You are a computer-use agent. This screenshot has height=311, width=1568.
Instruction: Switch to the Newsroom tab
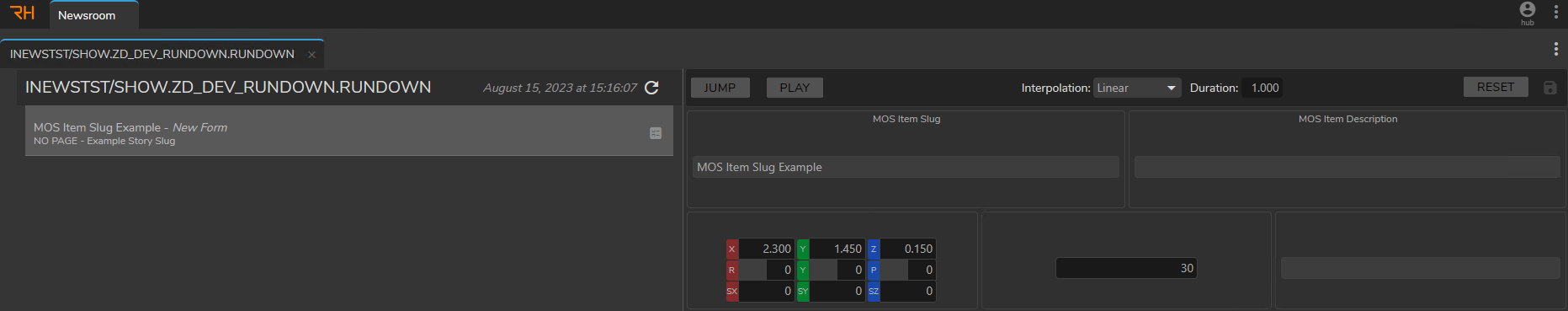(87, 15)
